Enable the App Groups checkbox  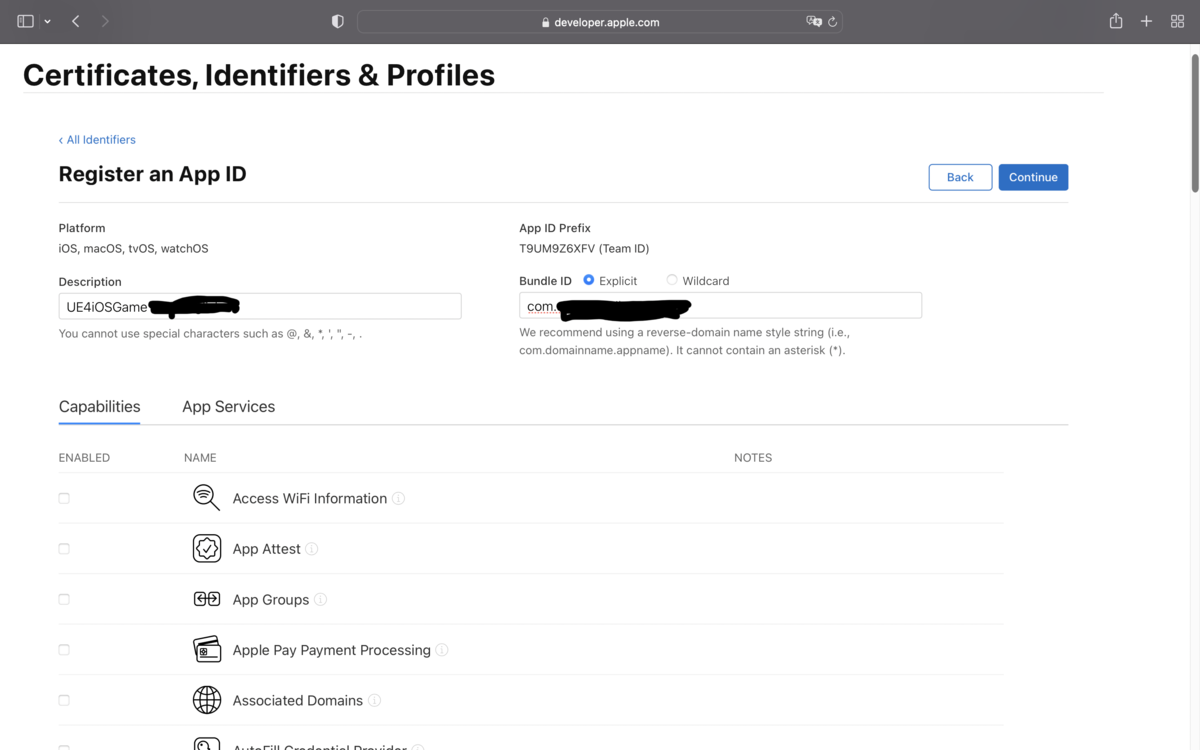click(64, 599)
